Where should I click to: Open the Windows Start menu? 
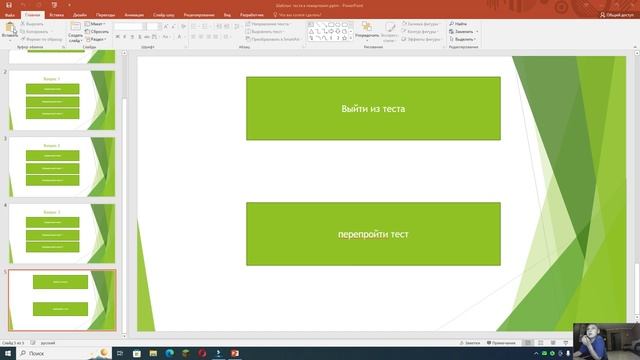tap(8, 353)
